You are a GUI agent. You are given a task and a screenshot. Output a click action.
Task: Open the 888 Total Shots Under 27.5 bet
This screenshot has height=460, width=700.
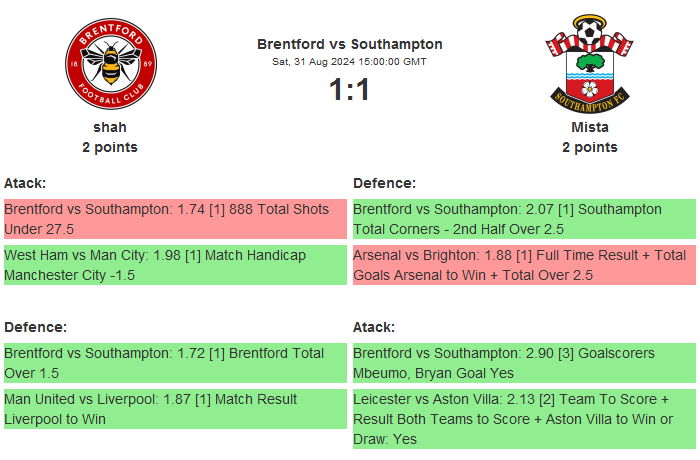click(x=175, y=219)
